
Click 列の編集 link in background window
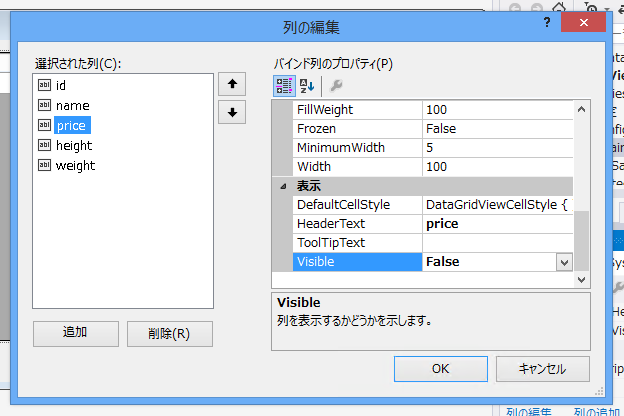[x=529, y=412]
